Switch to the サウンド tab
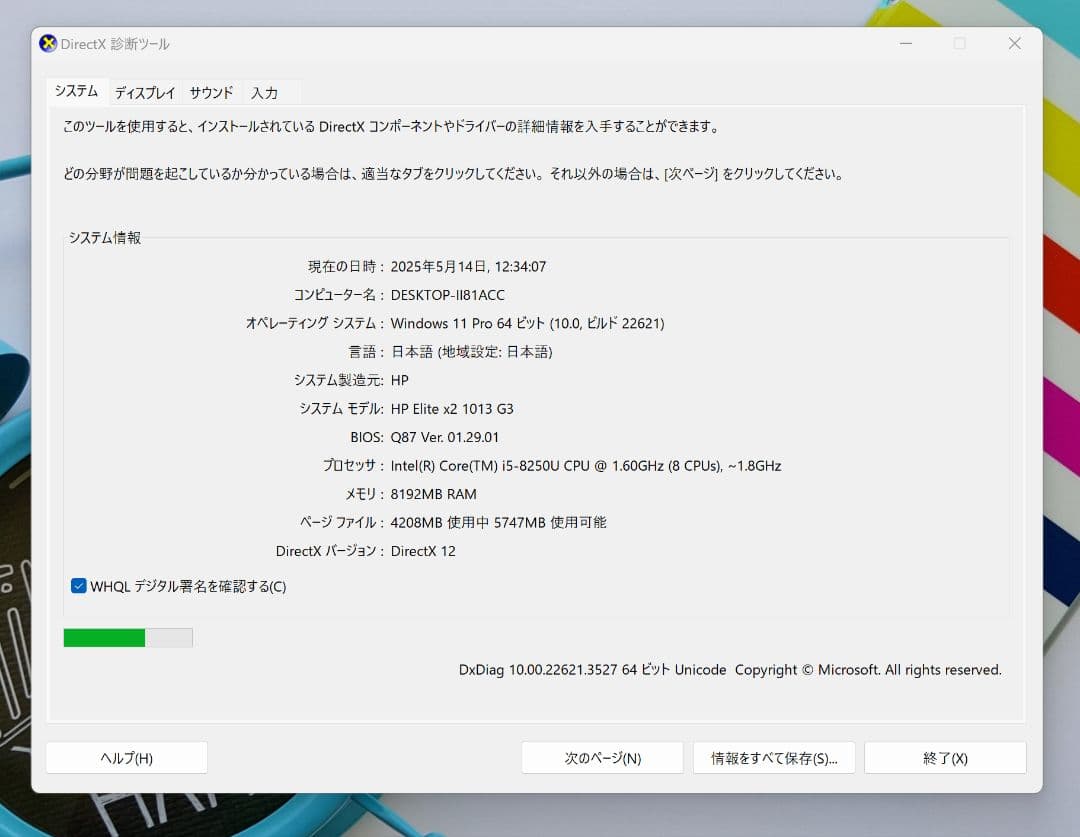The image size is (1080, 837). click(210, 92)
